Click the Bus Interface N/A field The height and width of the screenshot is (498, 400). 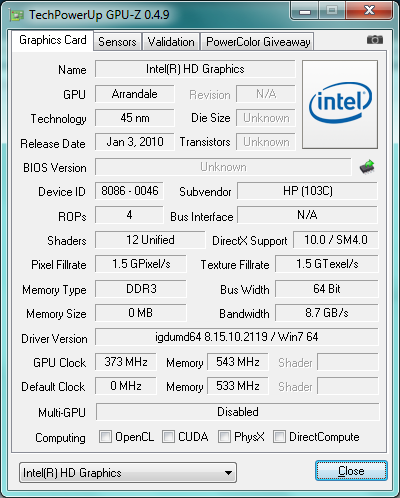[x=307, y=215]
